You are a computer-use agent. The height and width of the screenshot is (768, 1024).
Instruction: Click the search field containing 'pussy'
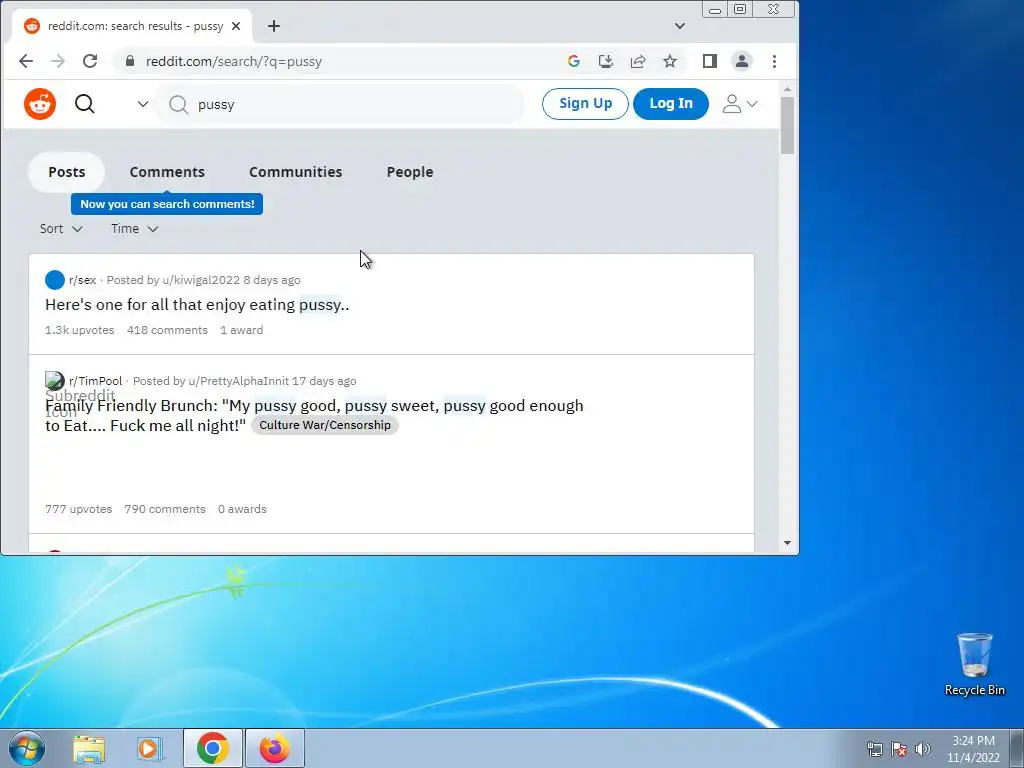pos(339,104)
